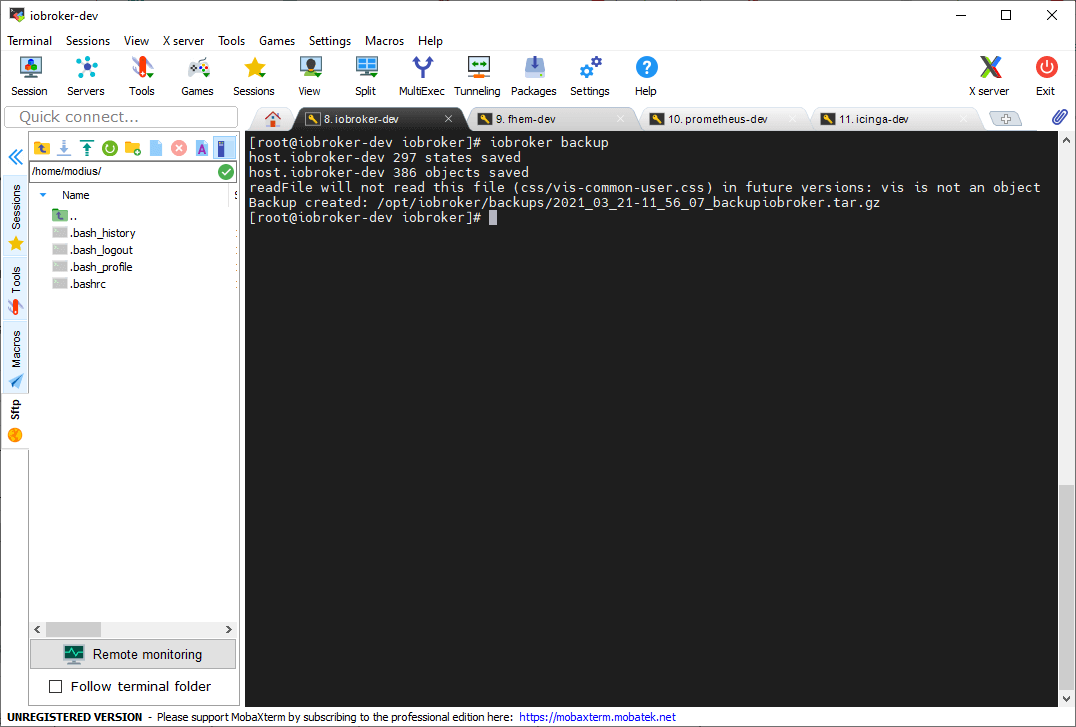This screenshot has width=1076, height=727.
Task: Click the /home/modius/ path field
Action: (x=124, y=172)
